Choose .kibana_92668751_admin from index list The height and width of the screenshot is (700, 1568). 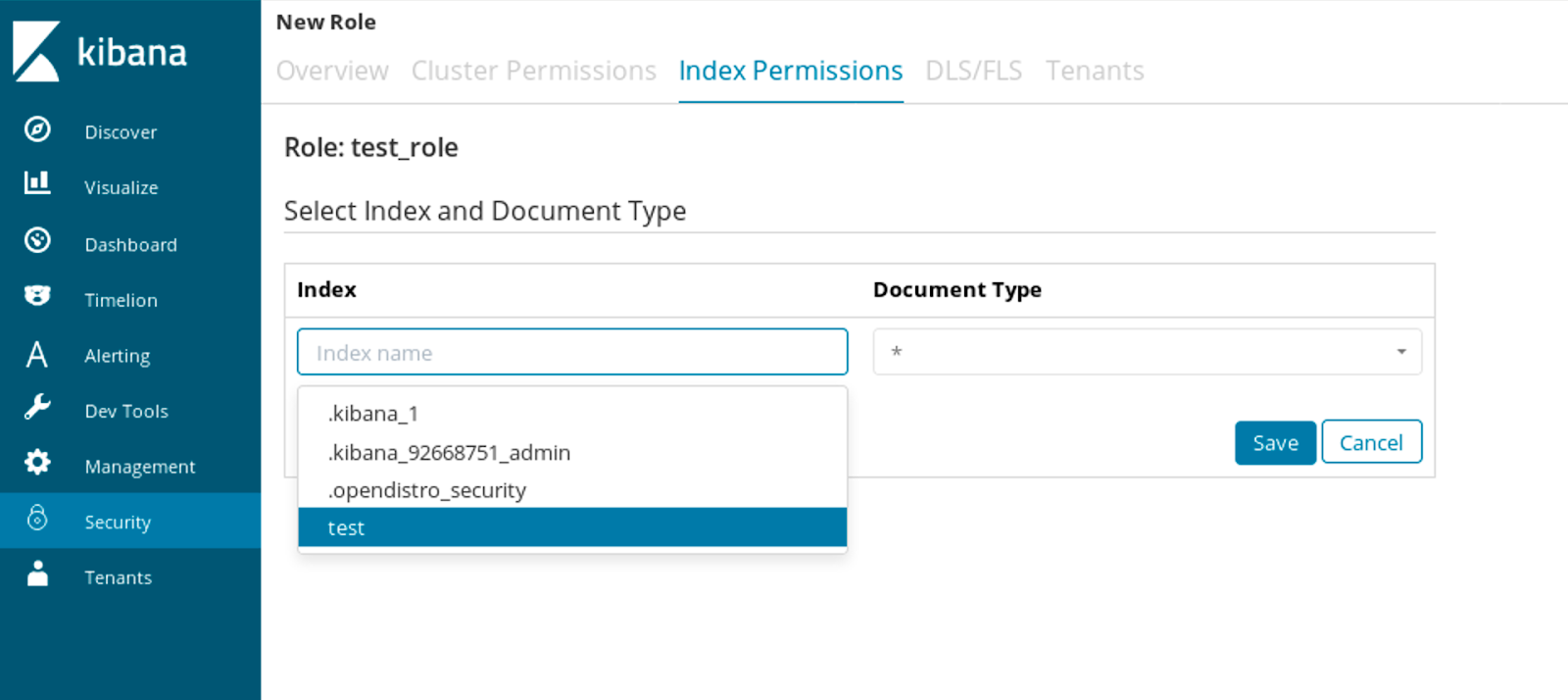572,452
